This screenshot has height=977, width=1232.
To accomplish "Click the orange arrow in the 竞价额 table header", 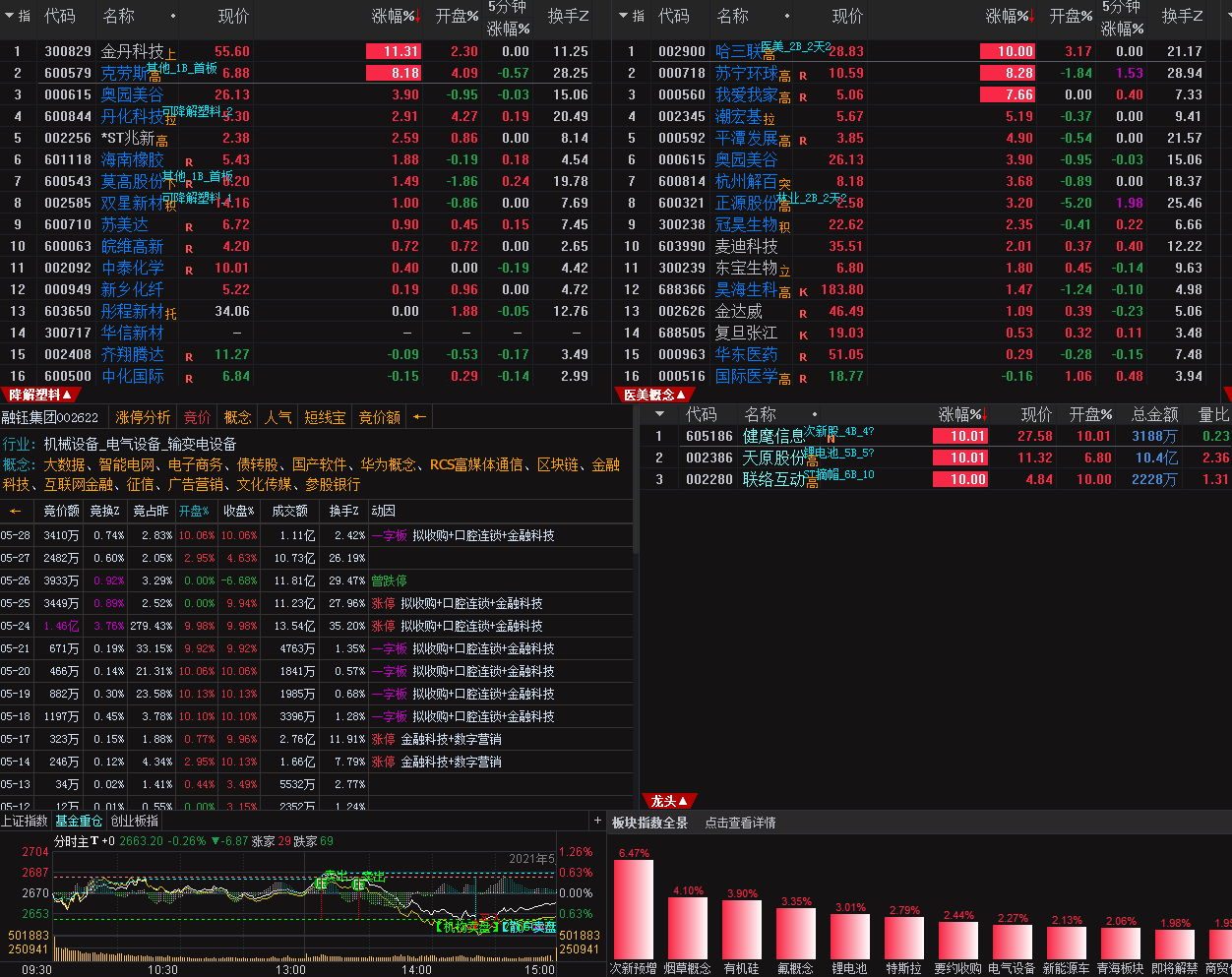I will pos(15,511).
